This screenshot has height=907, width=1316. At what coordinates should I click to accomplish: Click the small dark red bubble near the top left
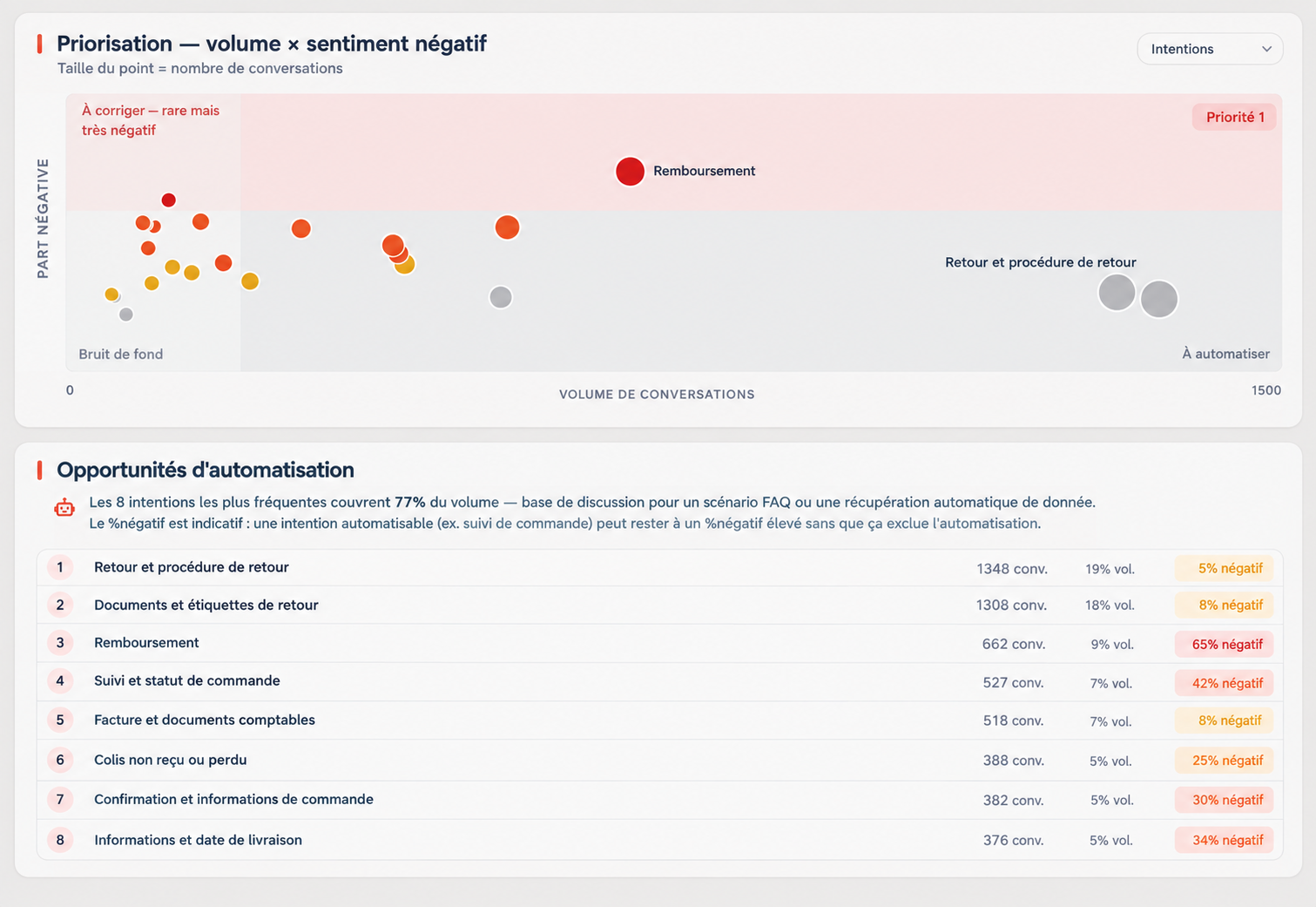[169, 200]
